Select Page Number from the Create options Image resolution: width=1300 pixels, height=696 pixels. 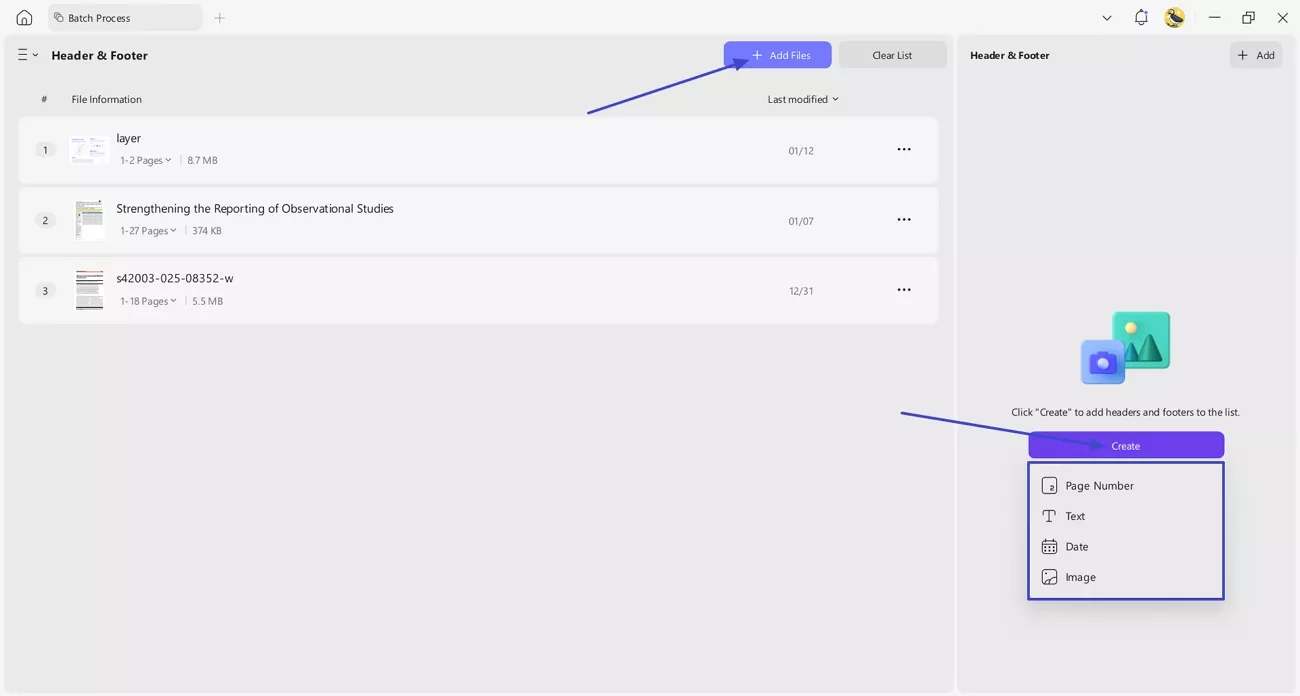click(1099, 485)
